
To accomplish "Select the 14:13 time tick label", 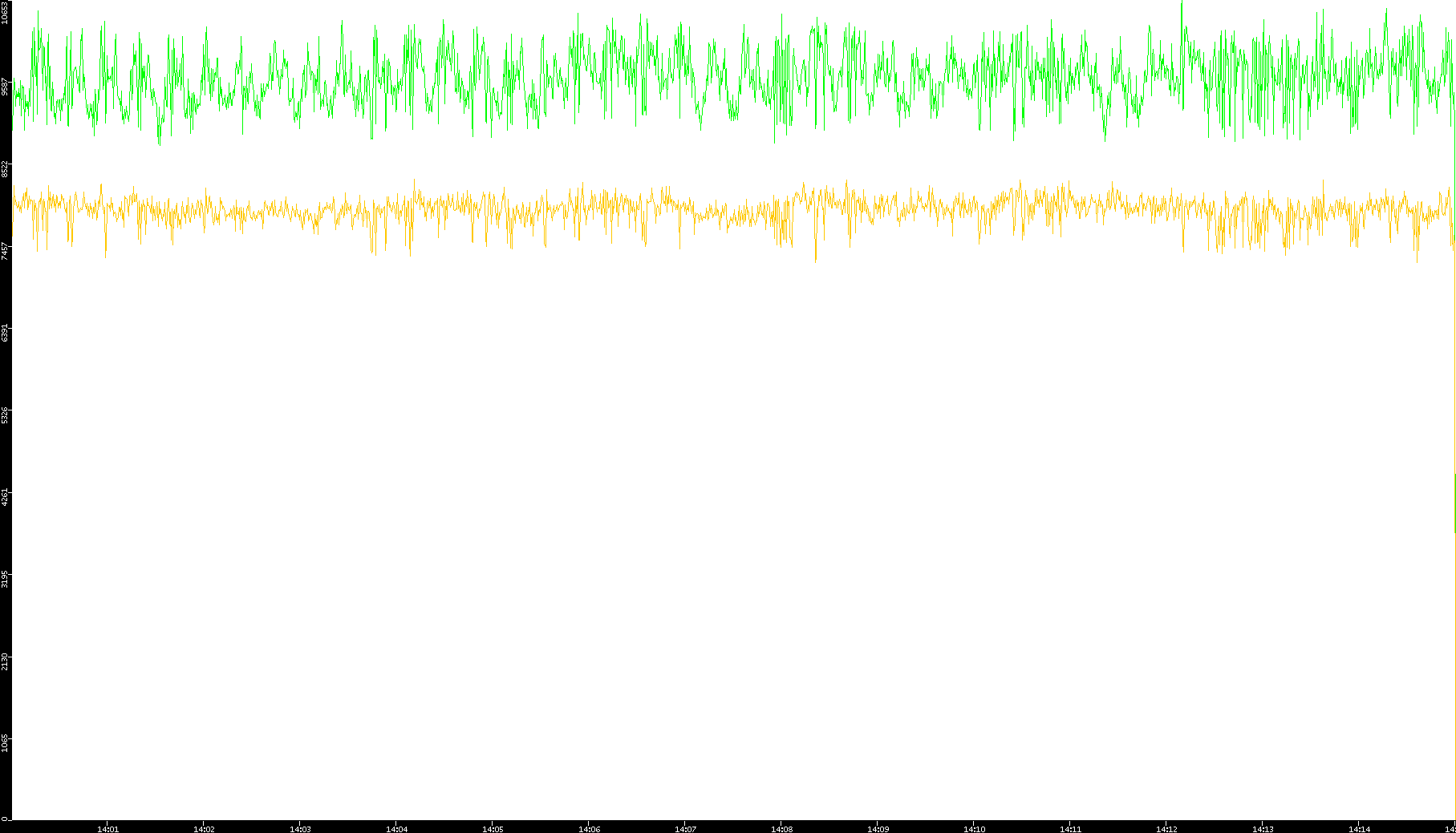I will coord(1263,829).
